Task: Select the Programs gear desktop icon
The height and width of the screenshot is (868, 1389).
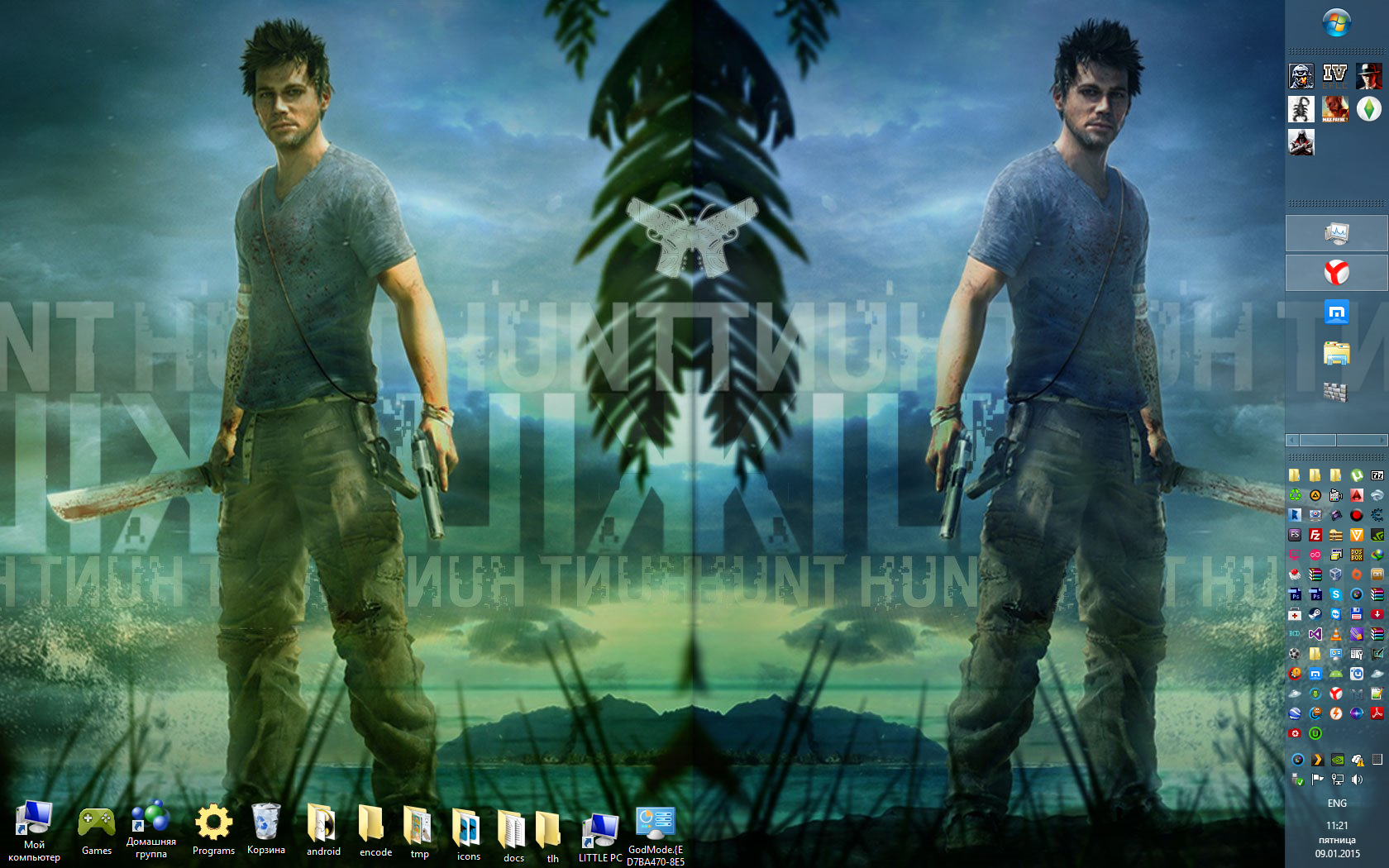Action: pyautogui.click(x=213, y=830)
